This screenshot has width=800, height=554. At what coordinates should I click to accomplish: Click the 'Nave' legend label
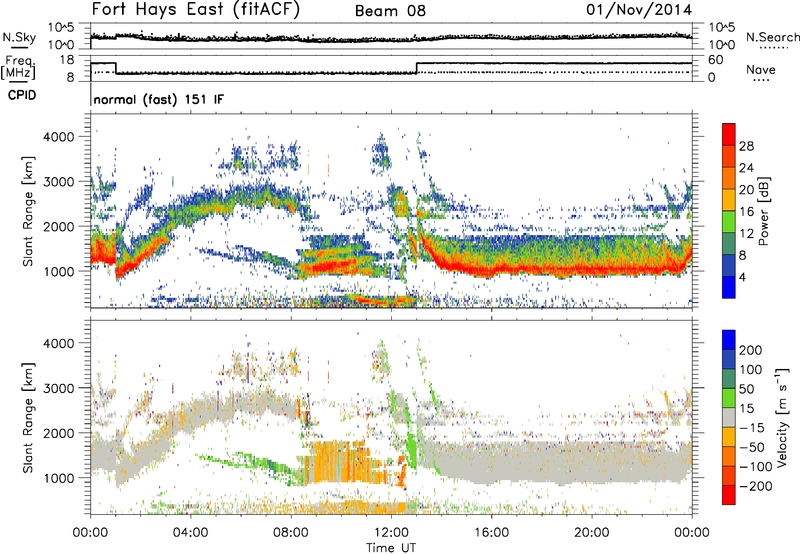pyautogui.click(x=761, y=69)
